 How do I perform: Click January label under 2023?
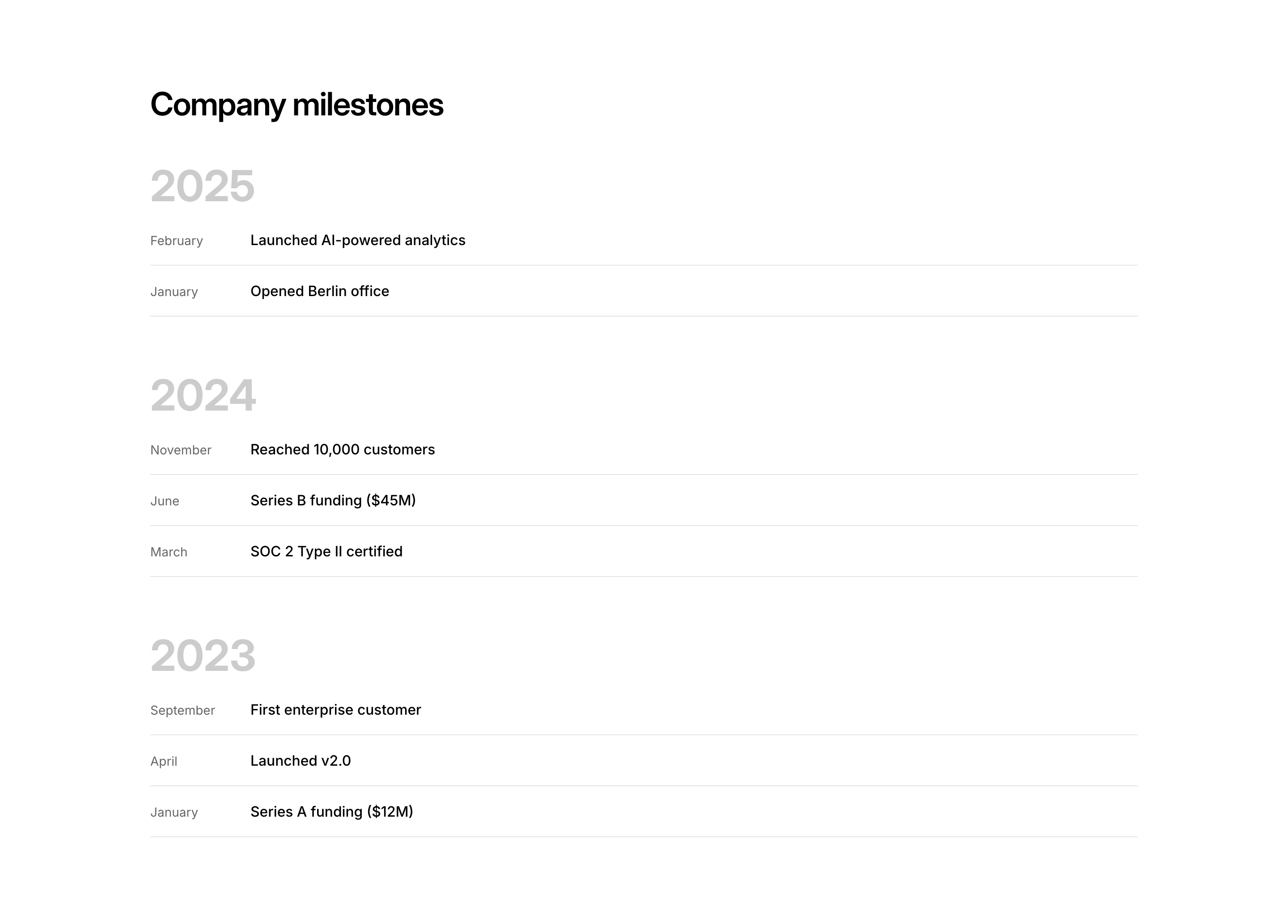174,812
